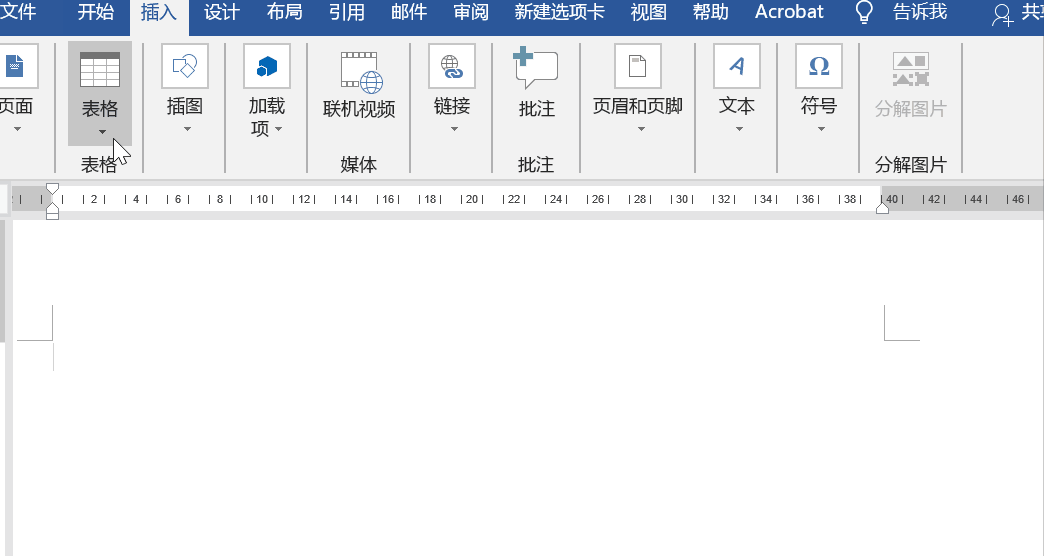Open the 文件 (File) tab

18,12
